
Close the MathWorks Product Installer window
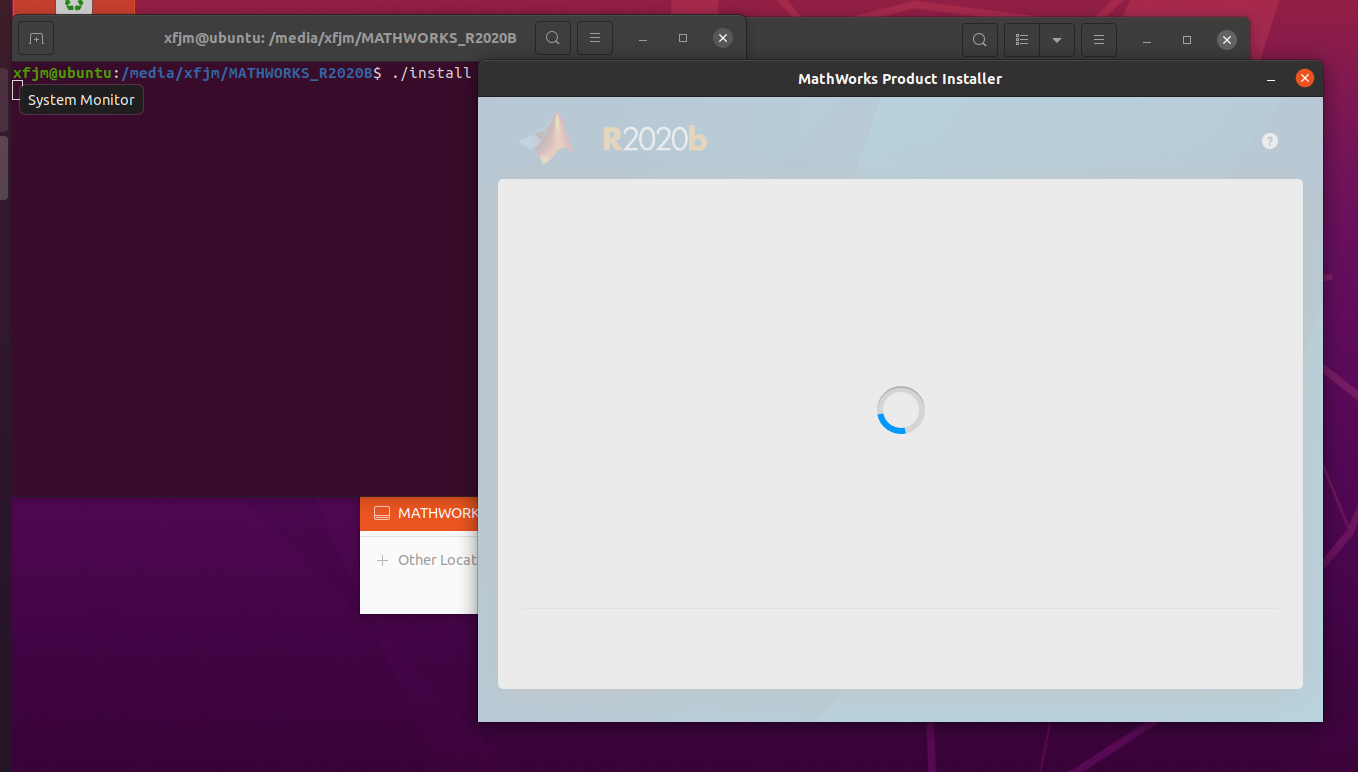[1304, 78]
